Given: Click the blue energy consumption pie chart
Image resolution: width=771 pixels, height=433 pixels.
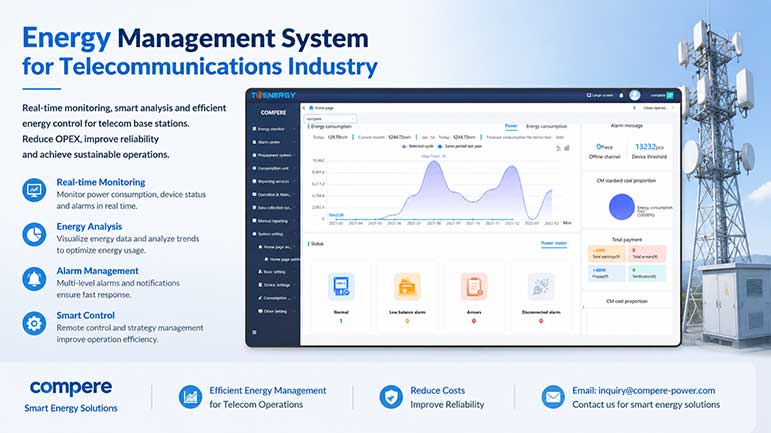Looking at the screenshot, I should tap(622, 206).
